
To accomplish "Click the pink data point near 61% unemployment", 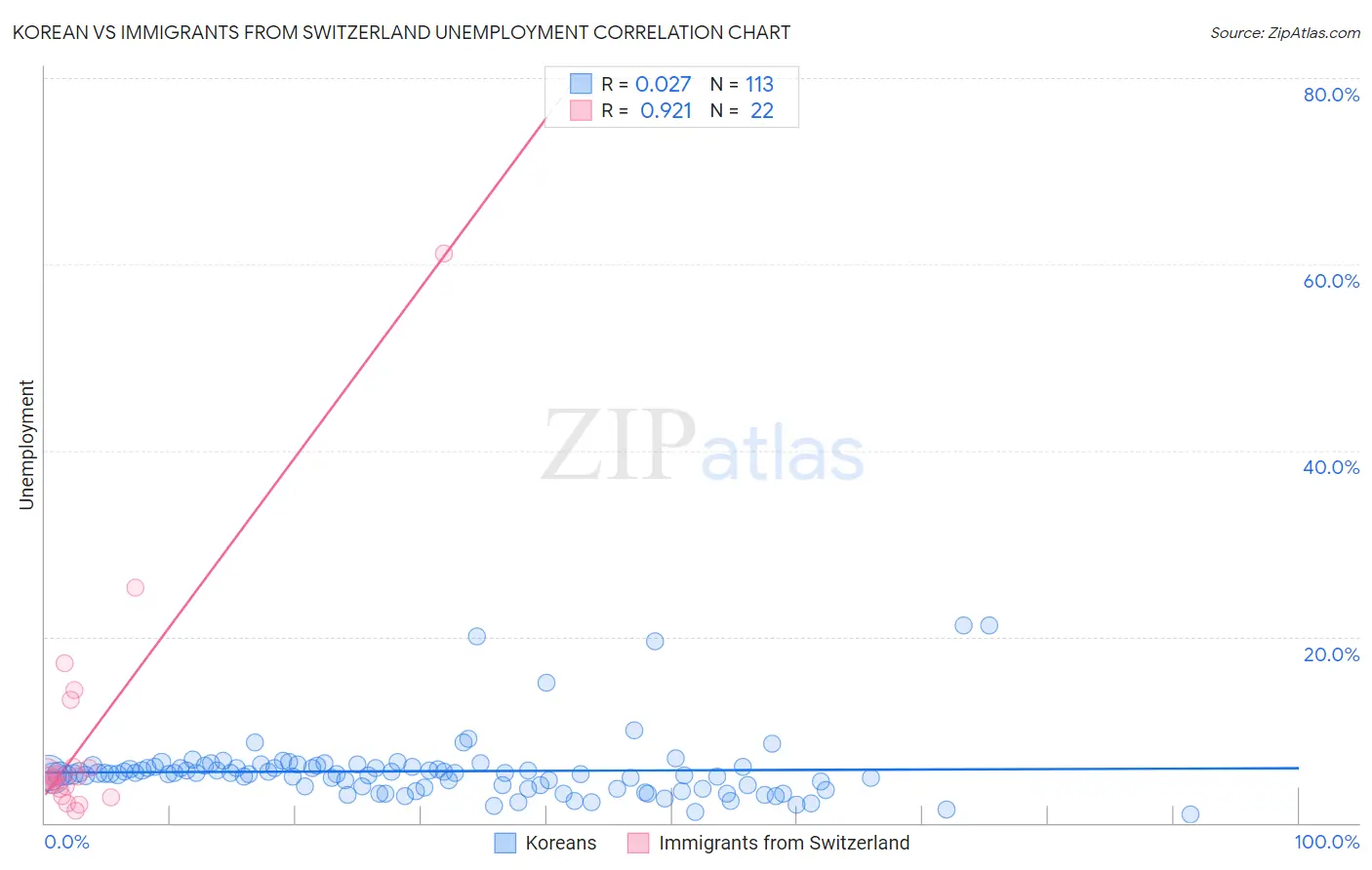I will 444,254.
